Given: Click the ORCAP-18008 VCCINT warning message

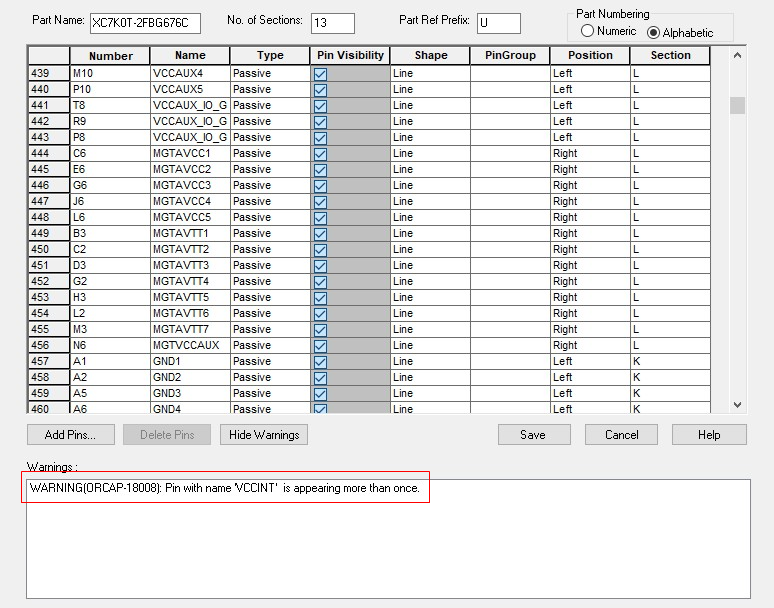Looking at the screenshot, I should click(225, 488).
